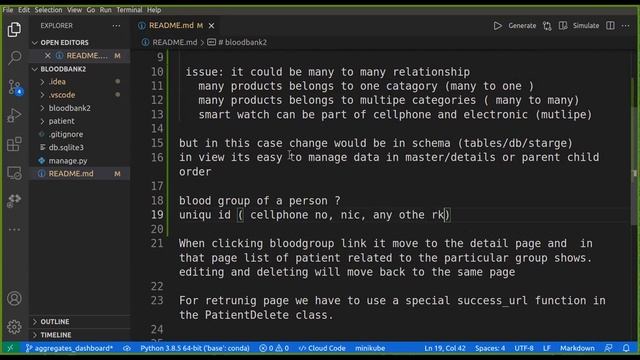Open errors and warnings count in status bar
Viewport: 640px width, 360px height.
[274, 348]
